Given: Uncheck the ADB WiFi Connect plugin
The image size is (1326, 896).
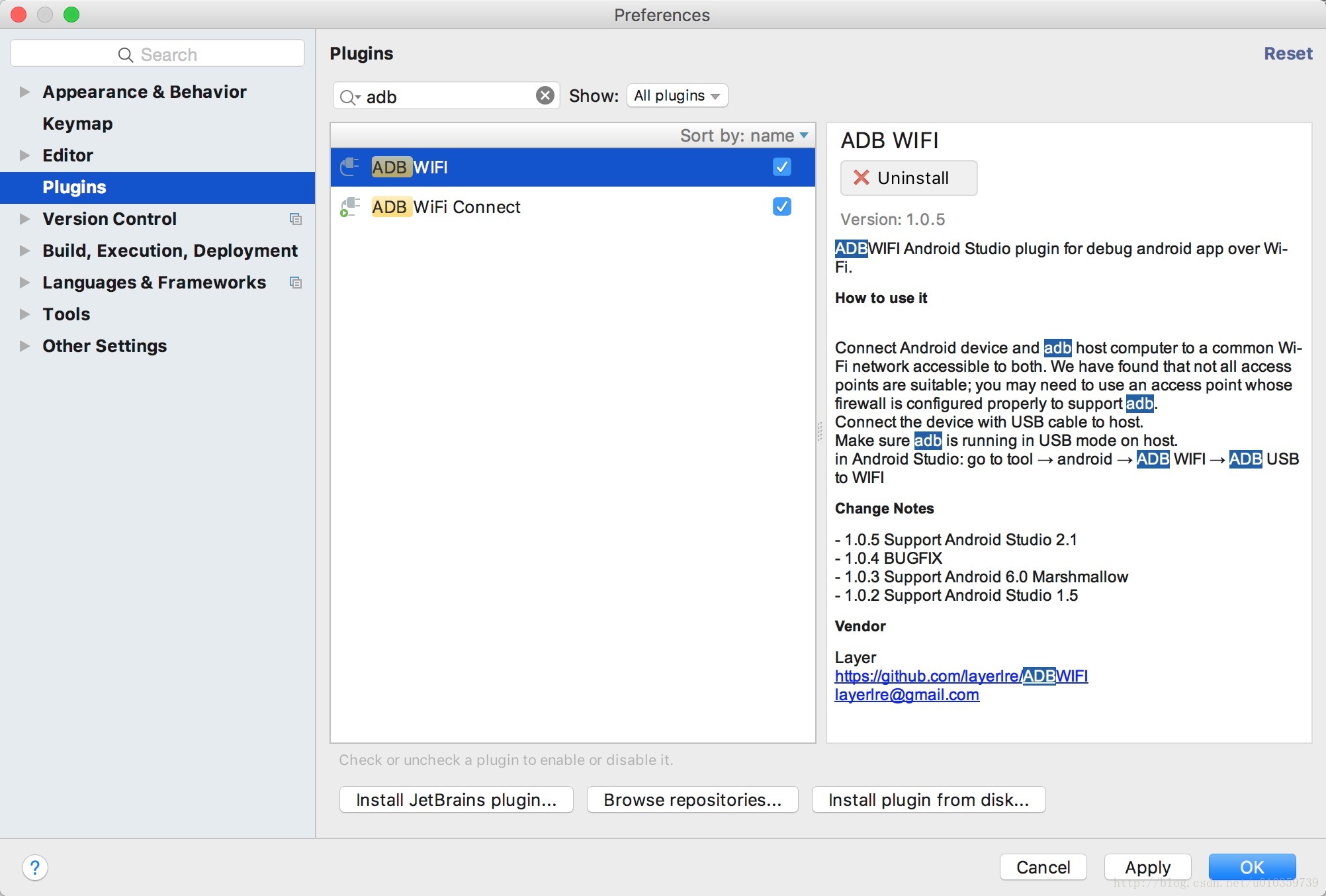Looking at the screenshot, I should coord(781,206).
